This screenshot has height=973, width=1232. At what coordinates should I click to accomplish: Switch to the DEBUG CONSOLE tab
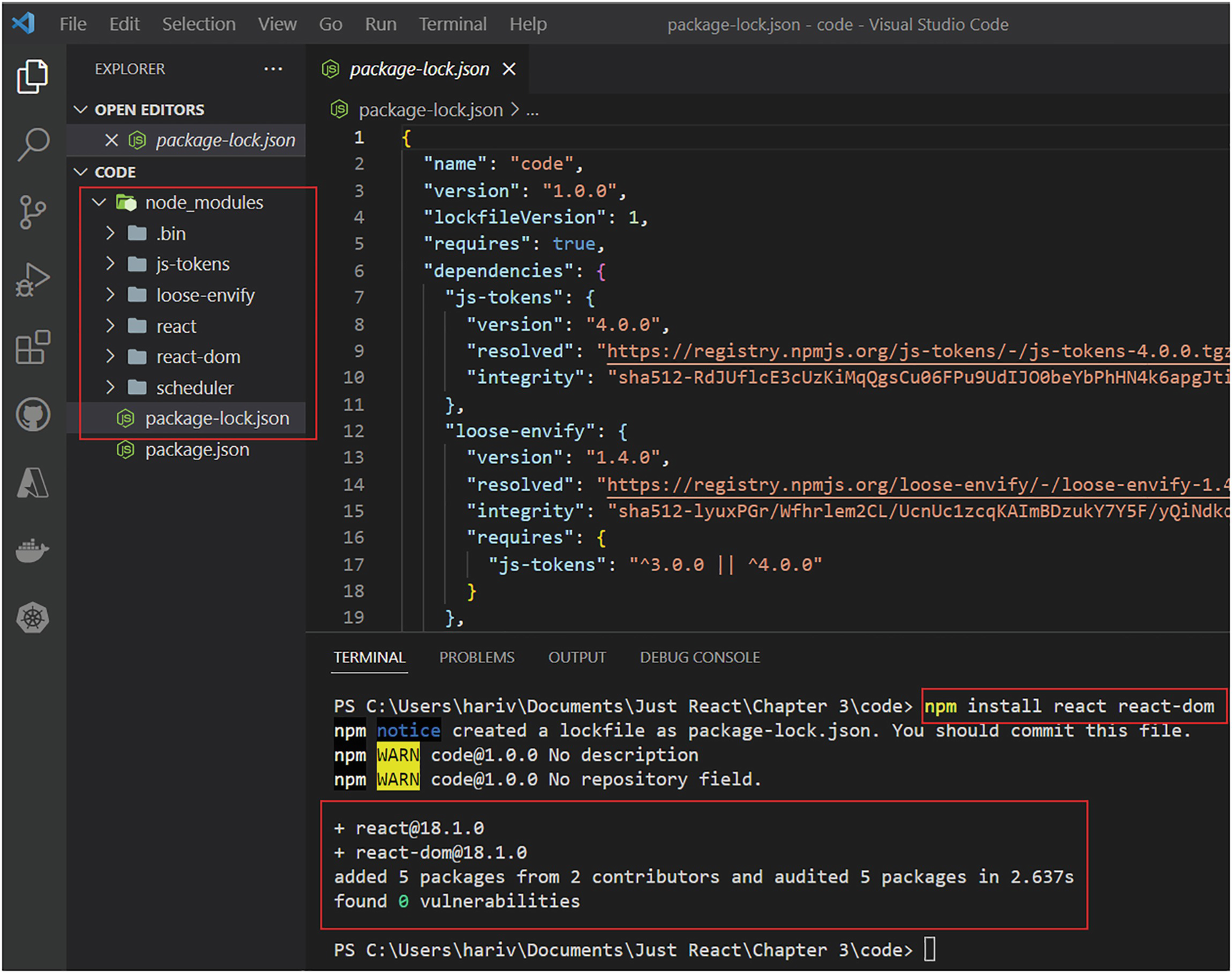coord(699,657)
